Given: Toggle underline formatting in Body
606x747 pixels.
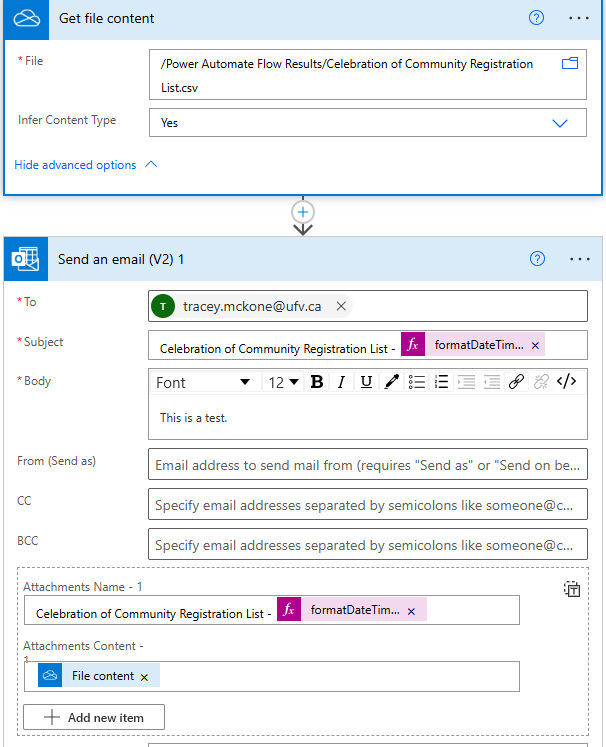Looking at the screenshot, I should coord(366,382).
